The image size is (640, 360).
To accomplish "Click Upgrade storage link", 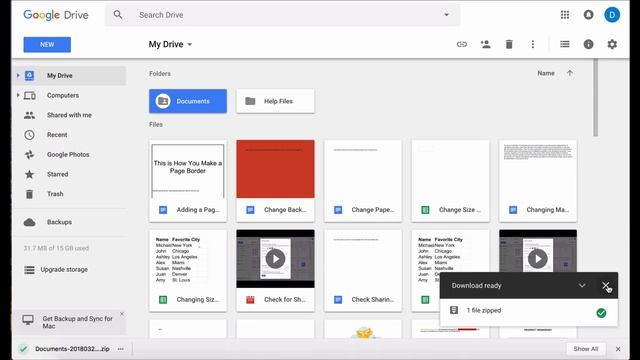I will tap(64, 270).
